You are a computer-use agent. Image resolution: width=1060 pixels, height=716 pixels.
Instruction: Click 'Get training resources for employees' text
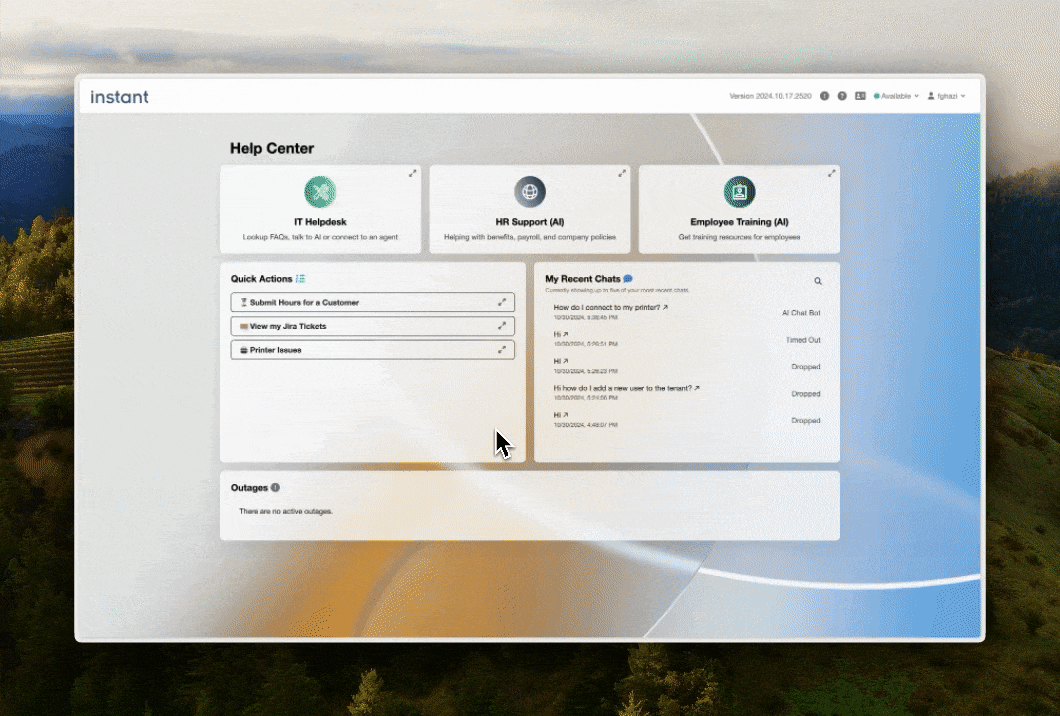coord(740,237)
